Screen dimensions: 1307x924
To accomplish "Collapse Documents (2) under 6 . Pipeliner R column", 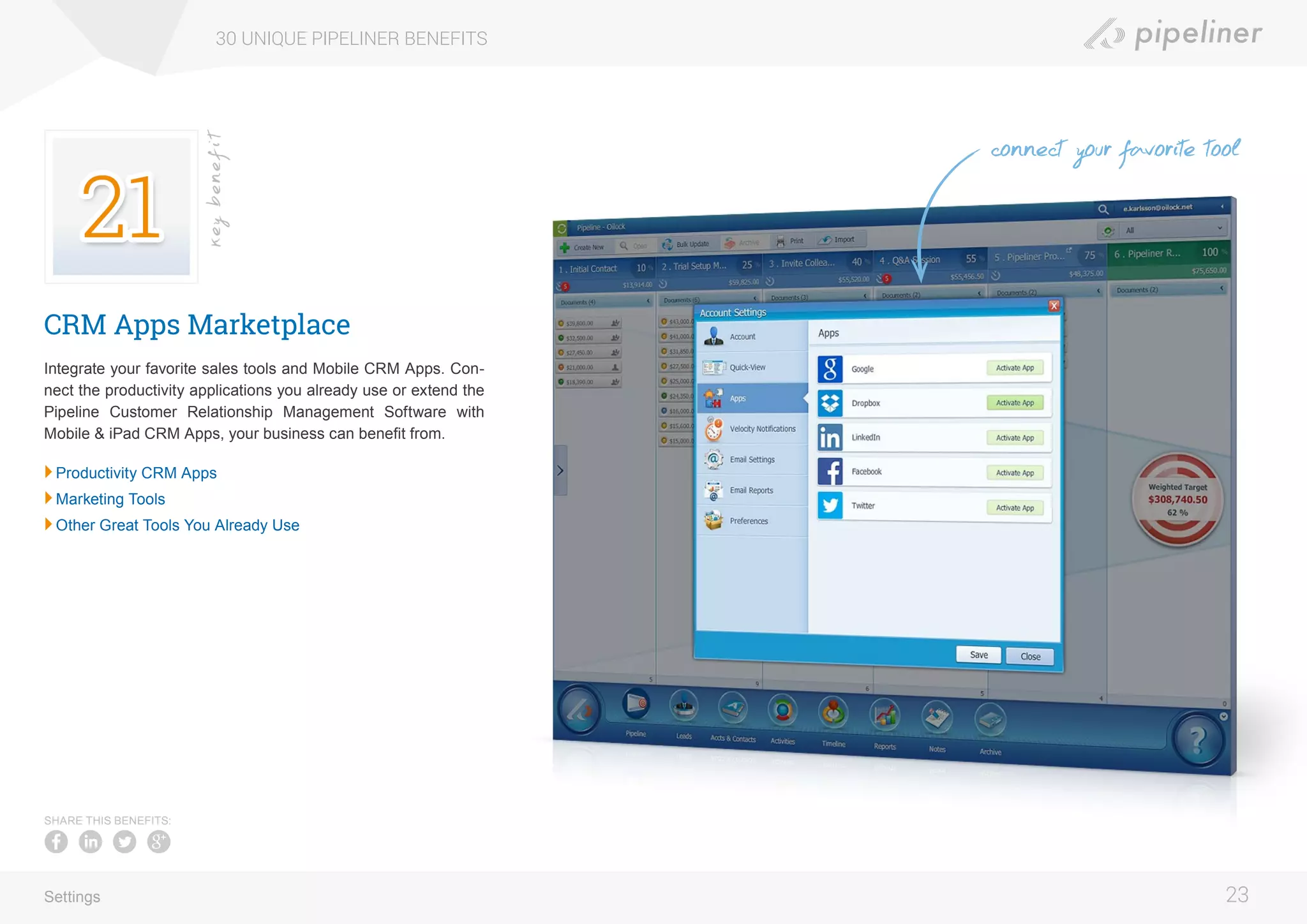I will [x=1221, y=288].
